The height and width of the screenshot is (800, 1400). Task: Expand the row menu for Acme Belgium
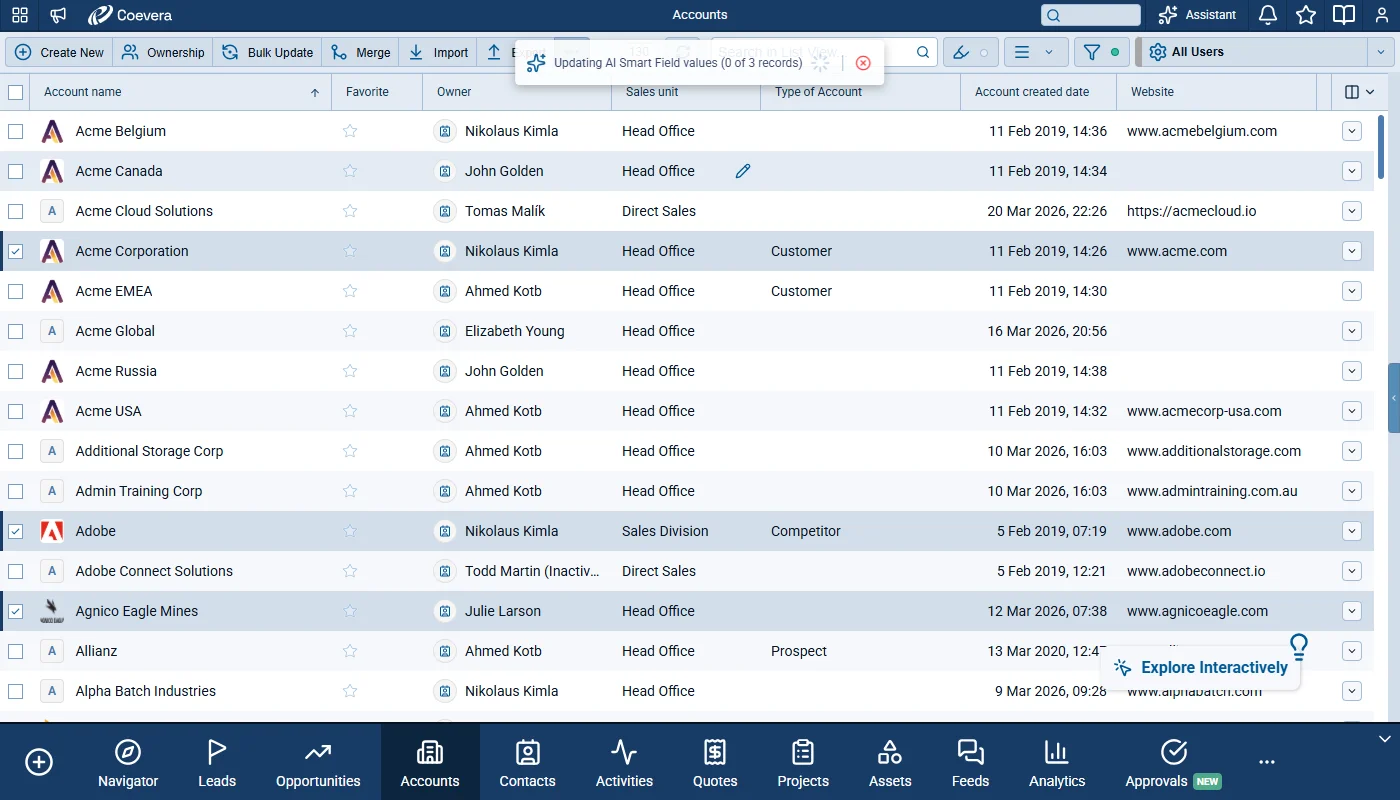[x=1352, y=131]
